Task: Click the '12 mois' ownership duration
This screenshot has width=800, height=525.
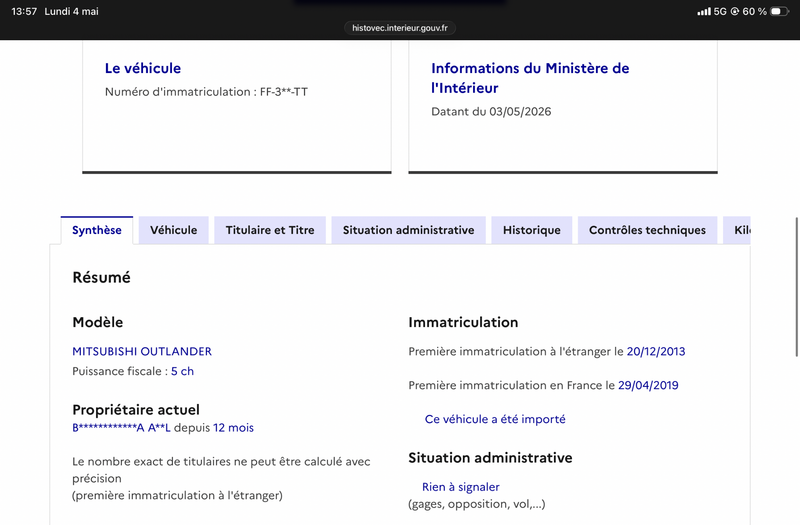Action: pos(233,428)
